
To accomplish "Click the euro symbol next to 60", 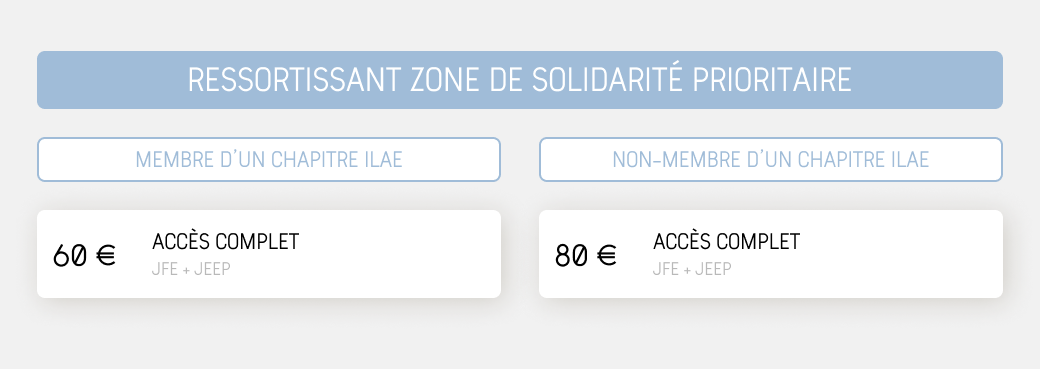I will coord(105,256).
